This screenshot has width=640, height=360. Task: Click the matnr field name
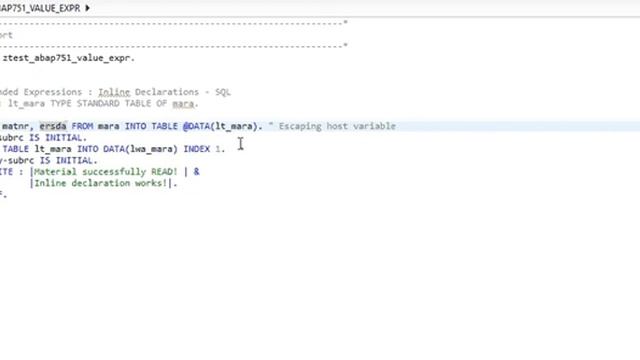(15, 126)
